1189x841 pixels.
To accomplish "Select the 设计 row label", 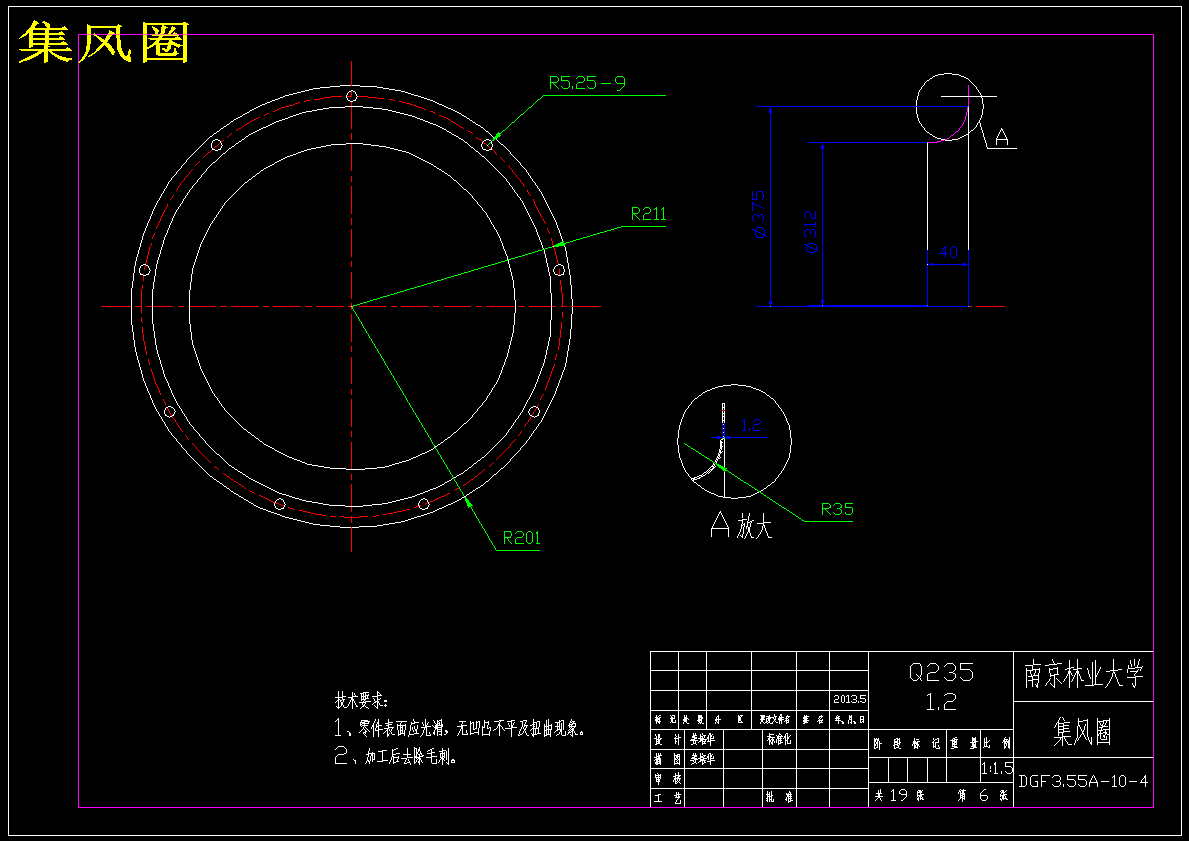I will 667,739.
